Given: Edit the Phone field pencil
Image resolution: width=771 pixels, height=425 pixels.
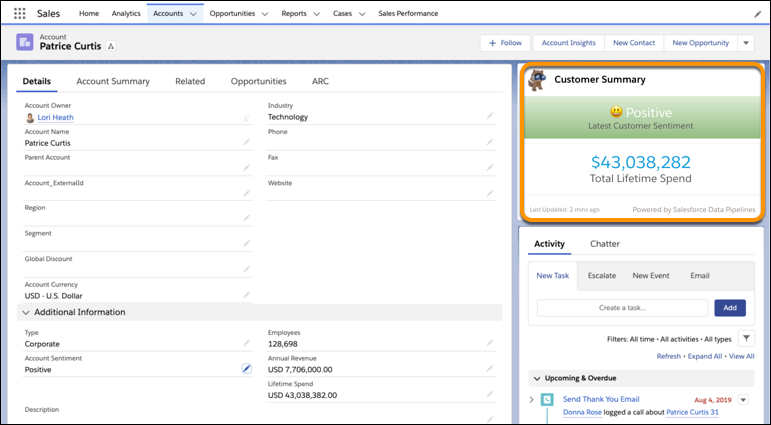Looking at the screenshot, I should tap(490, 142).
